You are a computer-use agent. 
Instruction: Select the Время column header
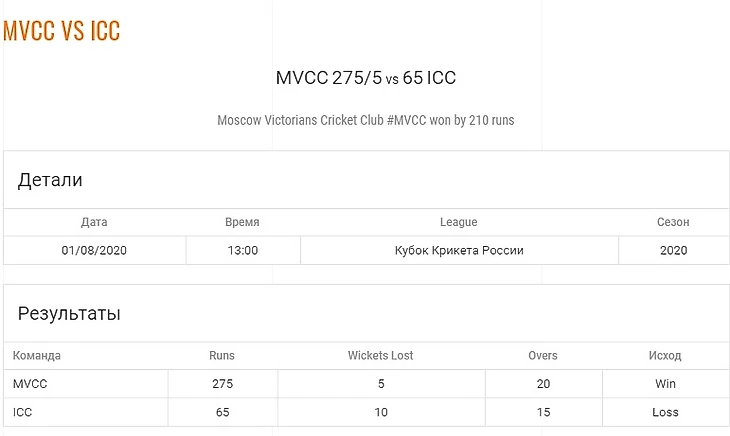point(242,222)
